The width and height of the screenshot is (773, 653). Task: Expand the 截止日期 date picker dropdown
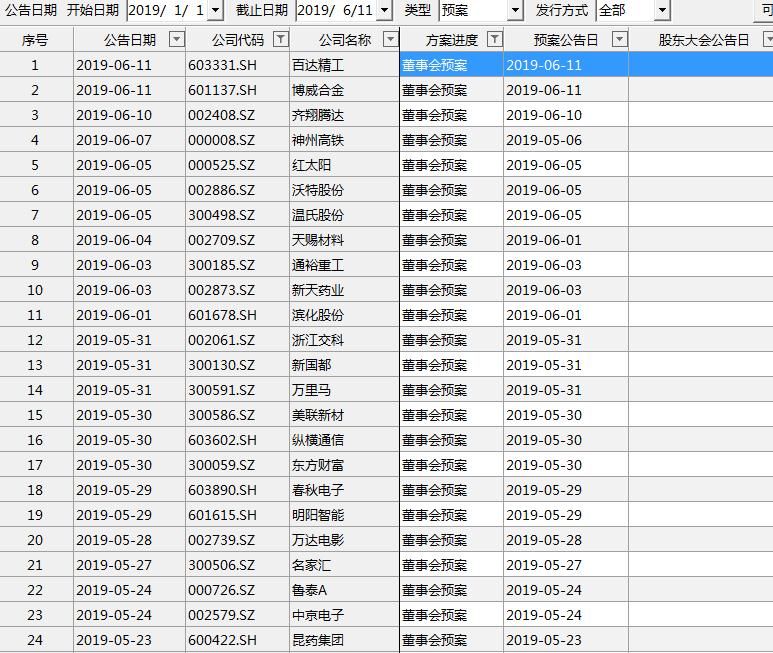[384, 11]
